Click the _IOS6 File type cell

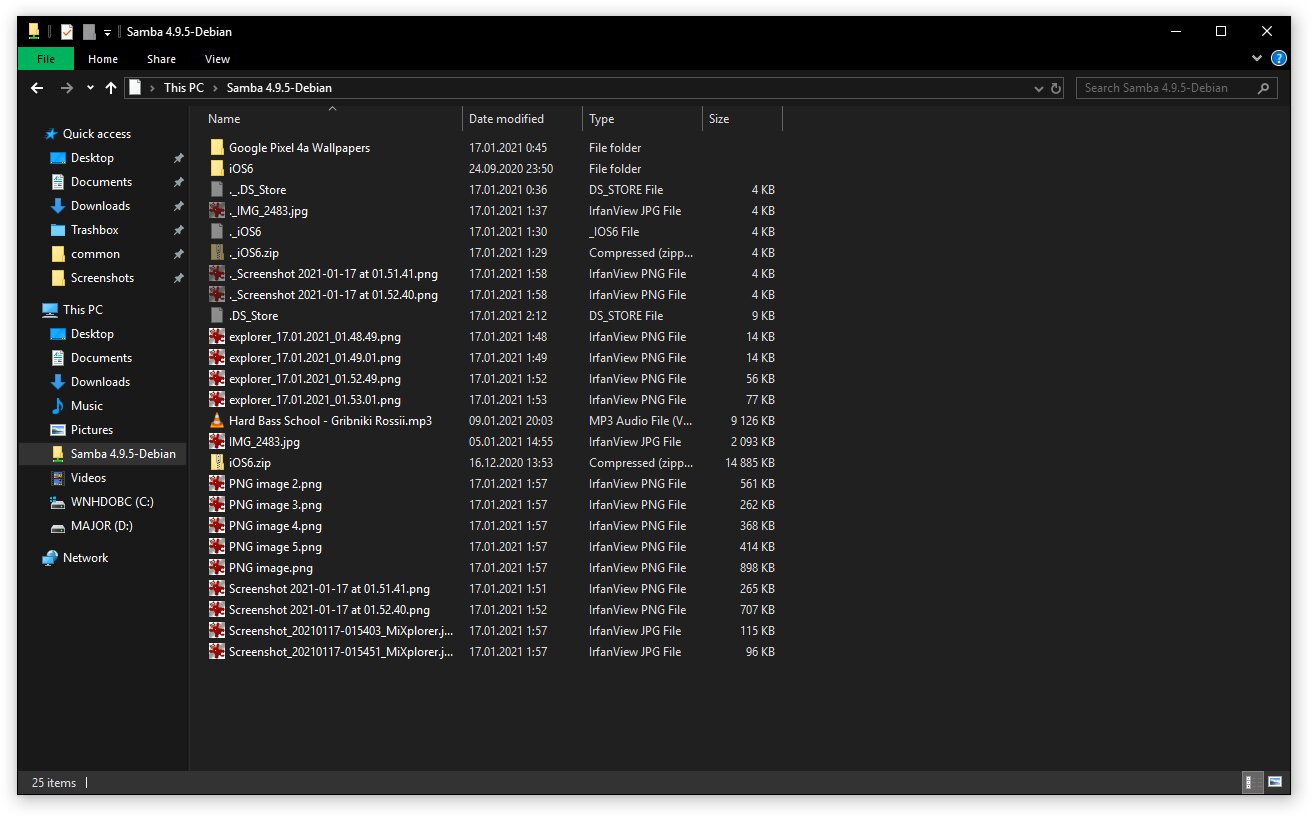tap(614, 232)
